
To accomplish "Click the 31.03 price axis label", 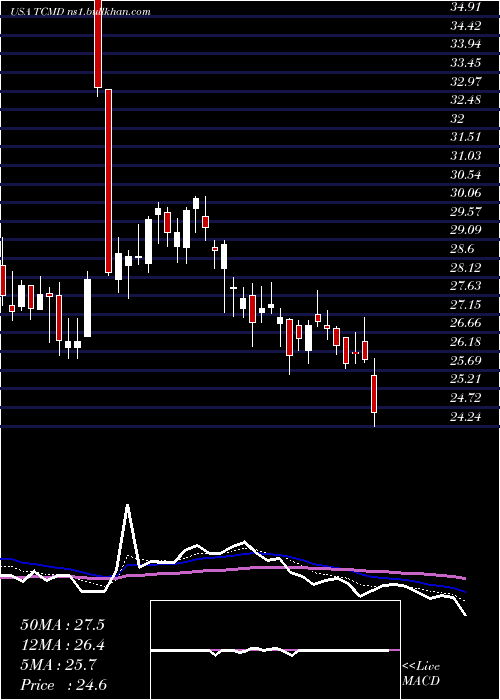I will (x=465, y=155).
